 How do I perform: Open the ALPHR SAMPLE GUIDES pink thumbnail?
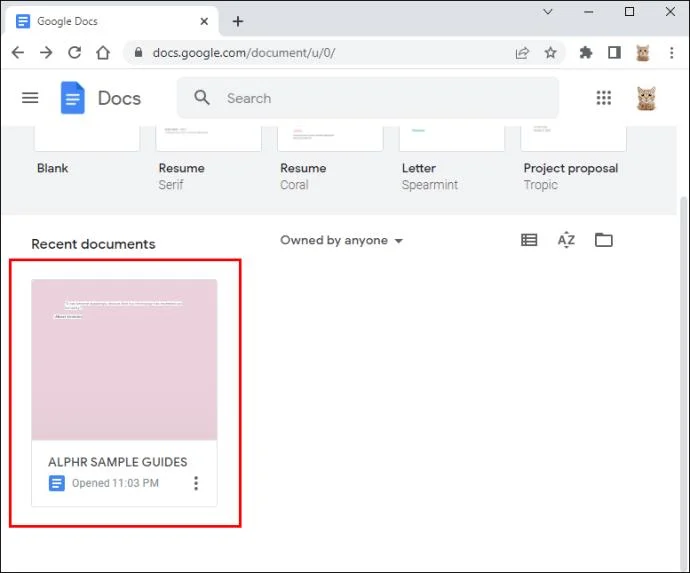[124, 360]
